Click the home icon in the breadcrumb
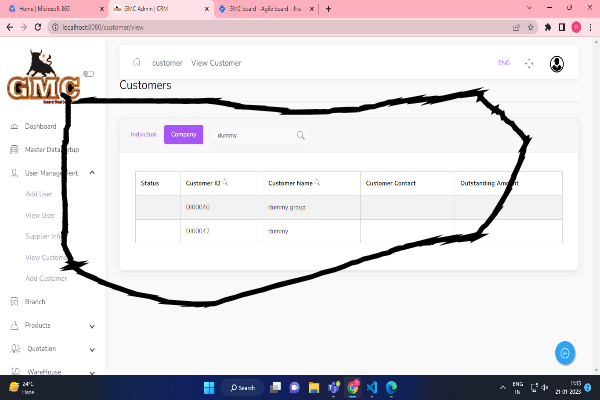Viewport: 600px width, 400px height. point(137,63)
